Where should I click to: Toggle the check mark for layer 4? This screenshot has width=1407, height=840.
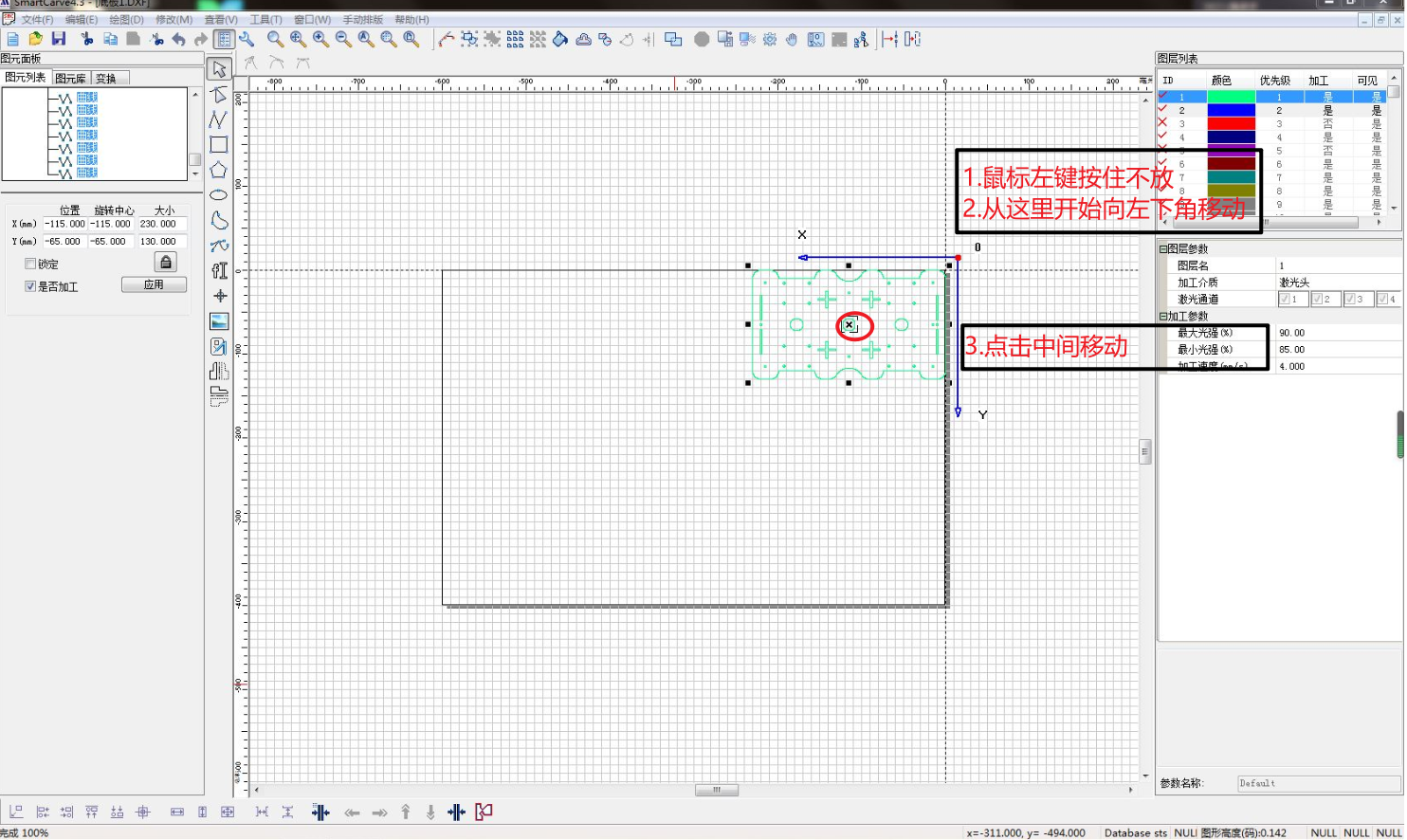(1163, 136)
